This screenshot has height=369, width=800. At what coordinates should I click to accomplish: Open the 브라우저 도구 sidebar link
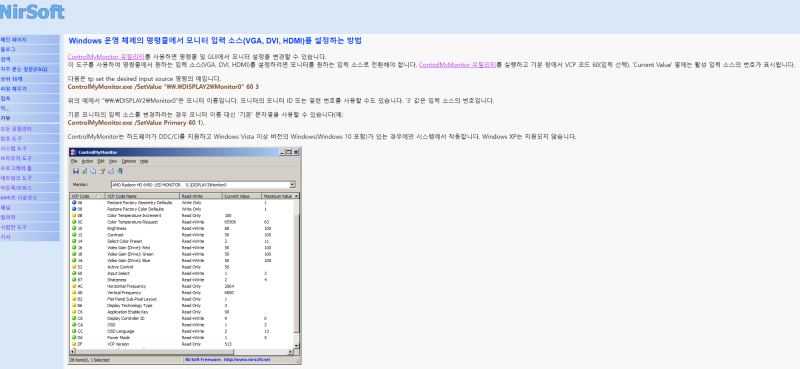30,158
